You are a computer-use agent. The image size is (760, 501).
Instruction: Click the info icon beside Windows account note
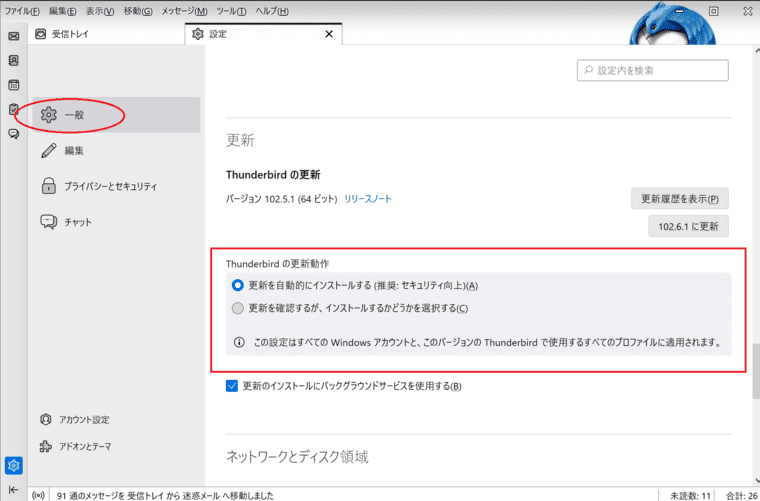pos(239,343)
